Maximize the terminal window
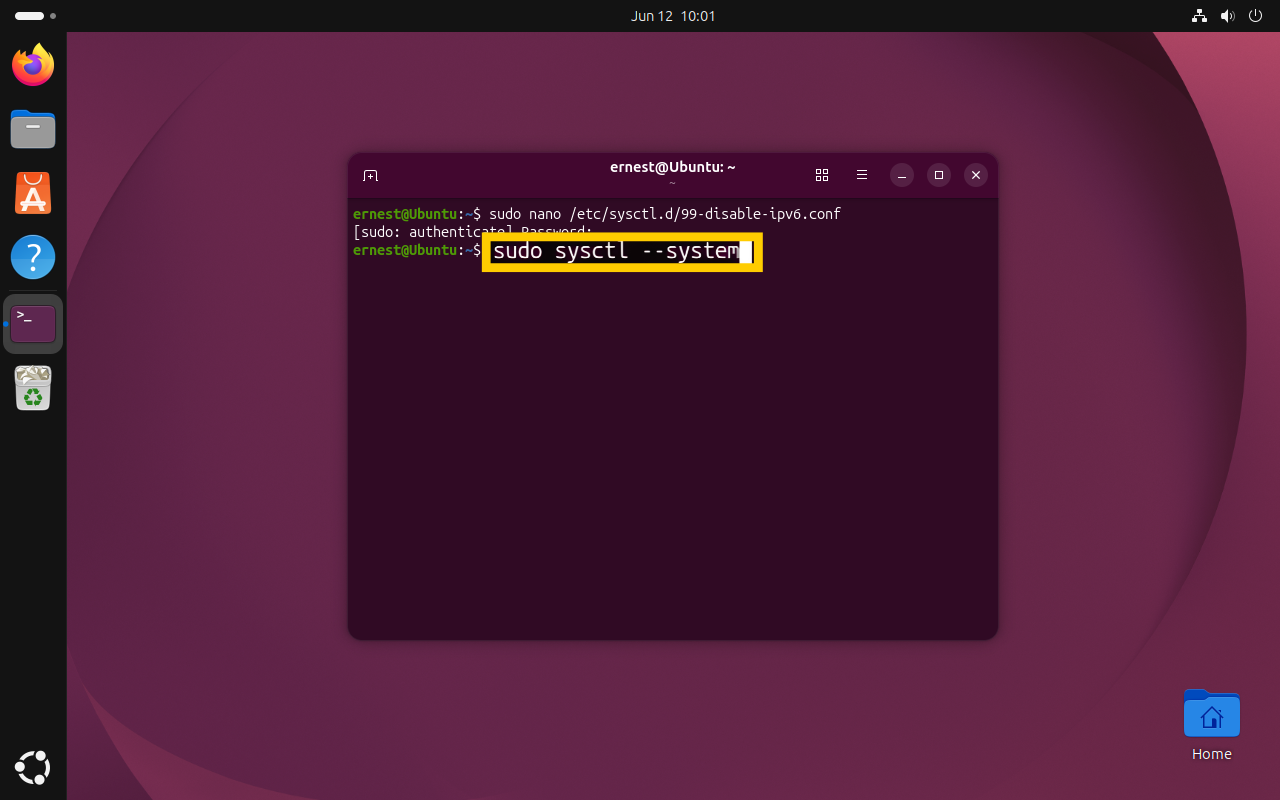Screen dimensions: 1280x800 click(x=939, y=175)
